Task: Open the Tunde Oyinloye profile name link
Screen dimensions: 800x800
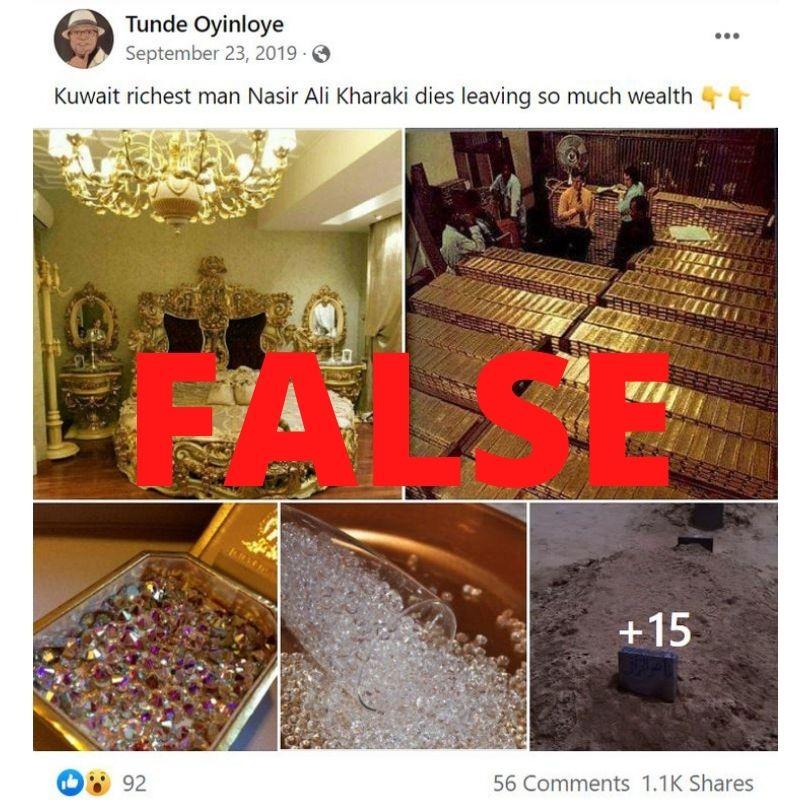Action: 205,24
